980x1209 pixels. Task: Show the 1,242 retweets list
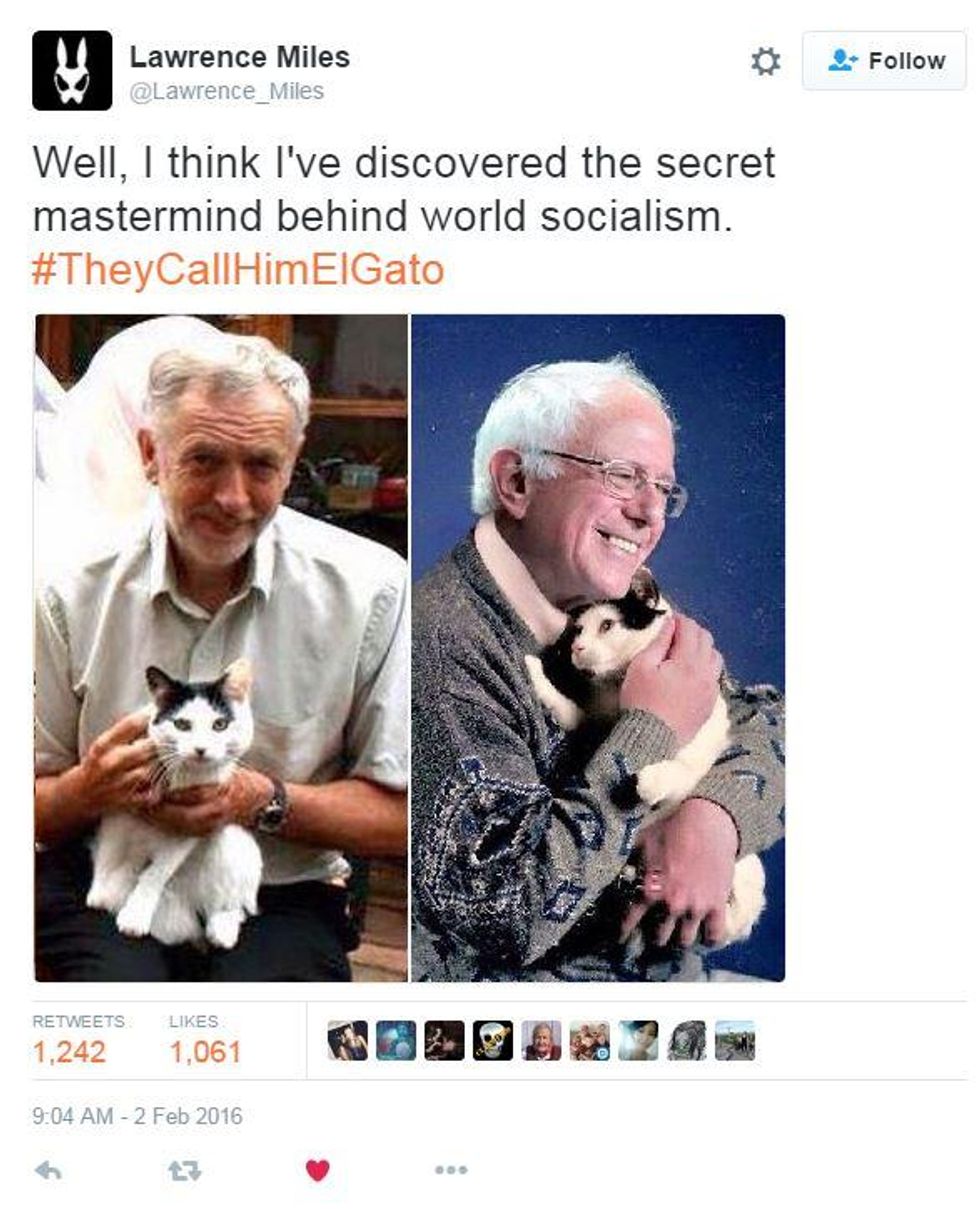click(78, 1040)
